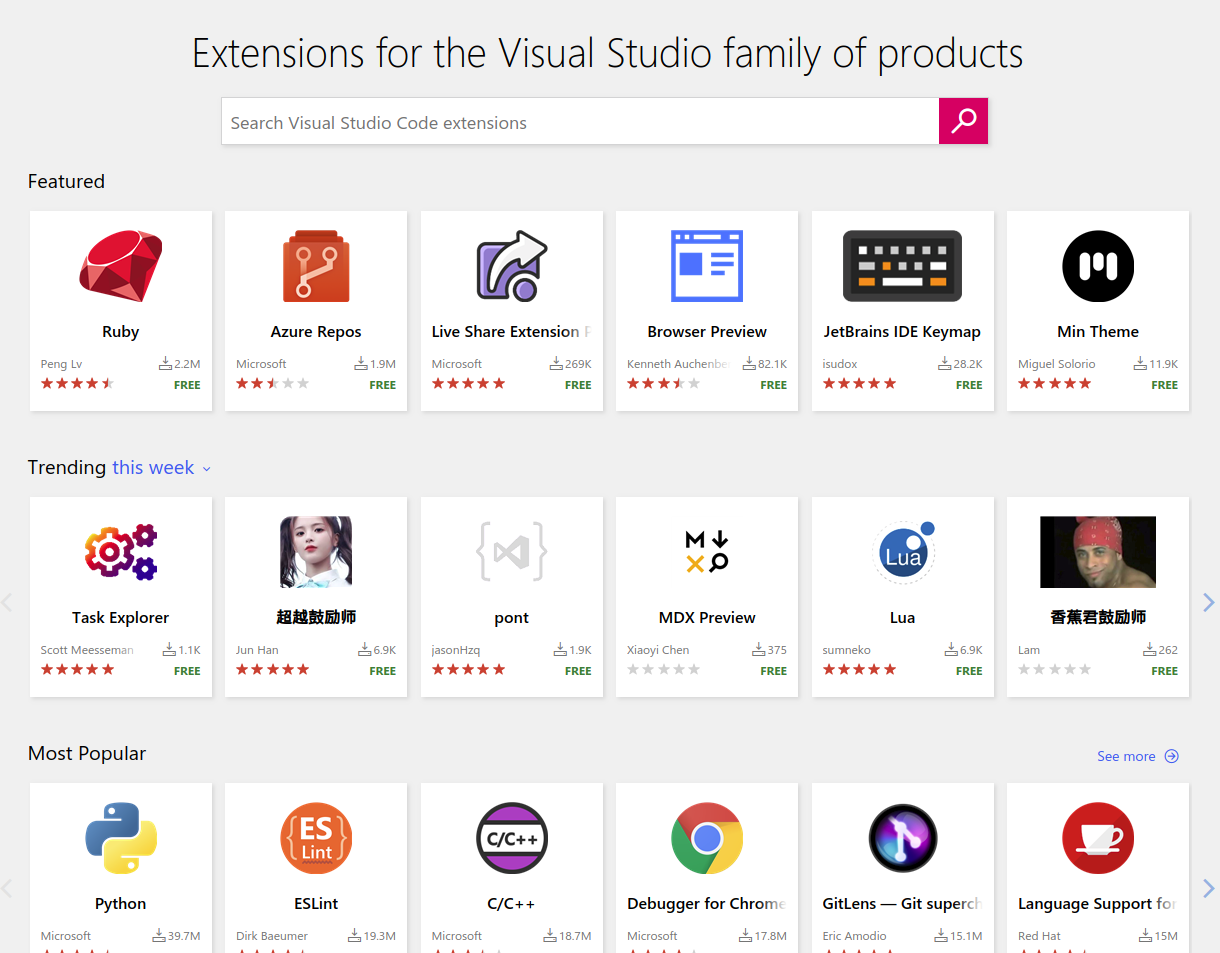Click the empty star rating on MDX Preview
Image resolution: width=1220 pixels, height=953 pixels.
coord(664,670)
